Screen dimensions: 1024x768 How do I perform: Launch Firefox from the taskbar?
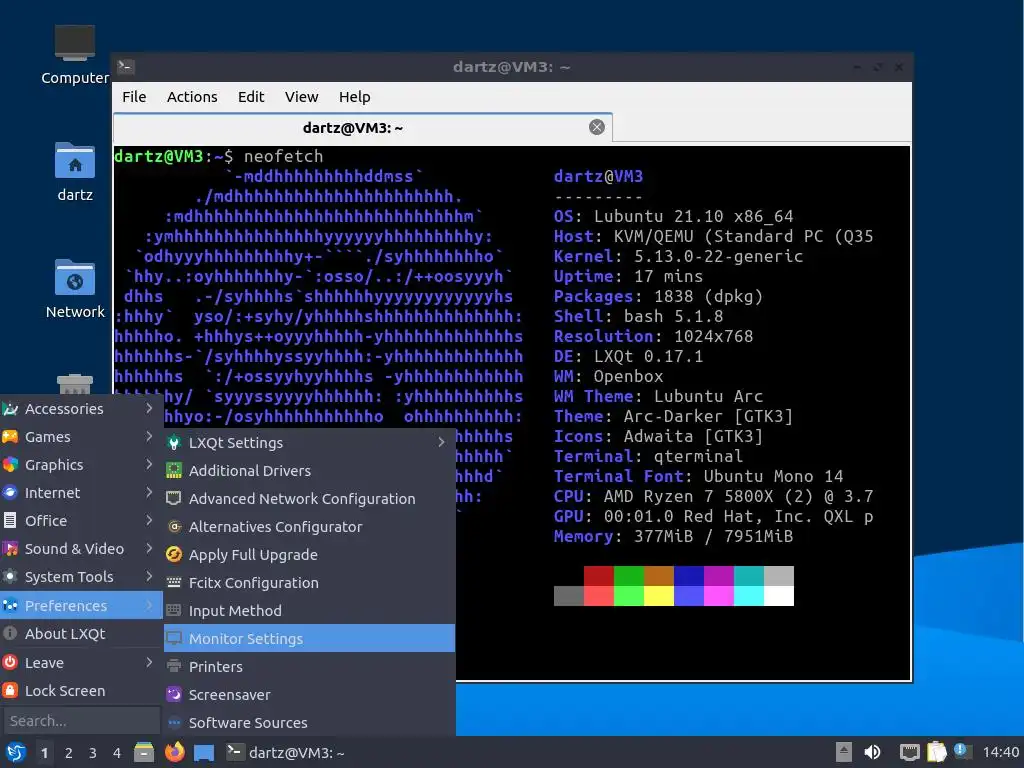(x=174, y=753)
